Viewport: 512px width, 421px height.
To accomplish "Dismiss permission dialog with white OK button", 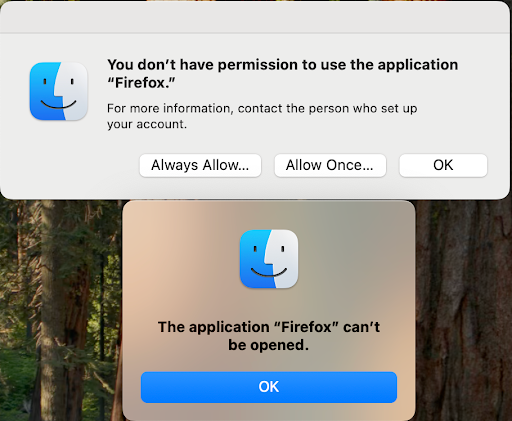I will (x=443, y=165).
